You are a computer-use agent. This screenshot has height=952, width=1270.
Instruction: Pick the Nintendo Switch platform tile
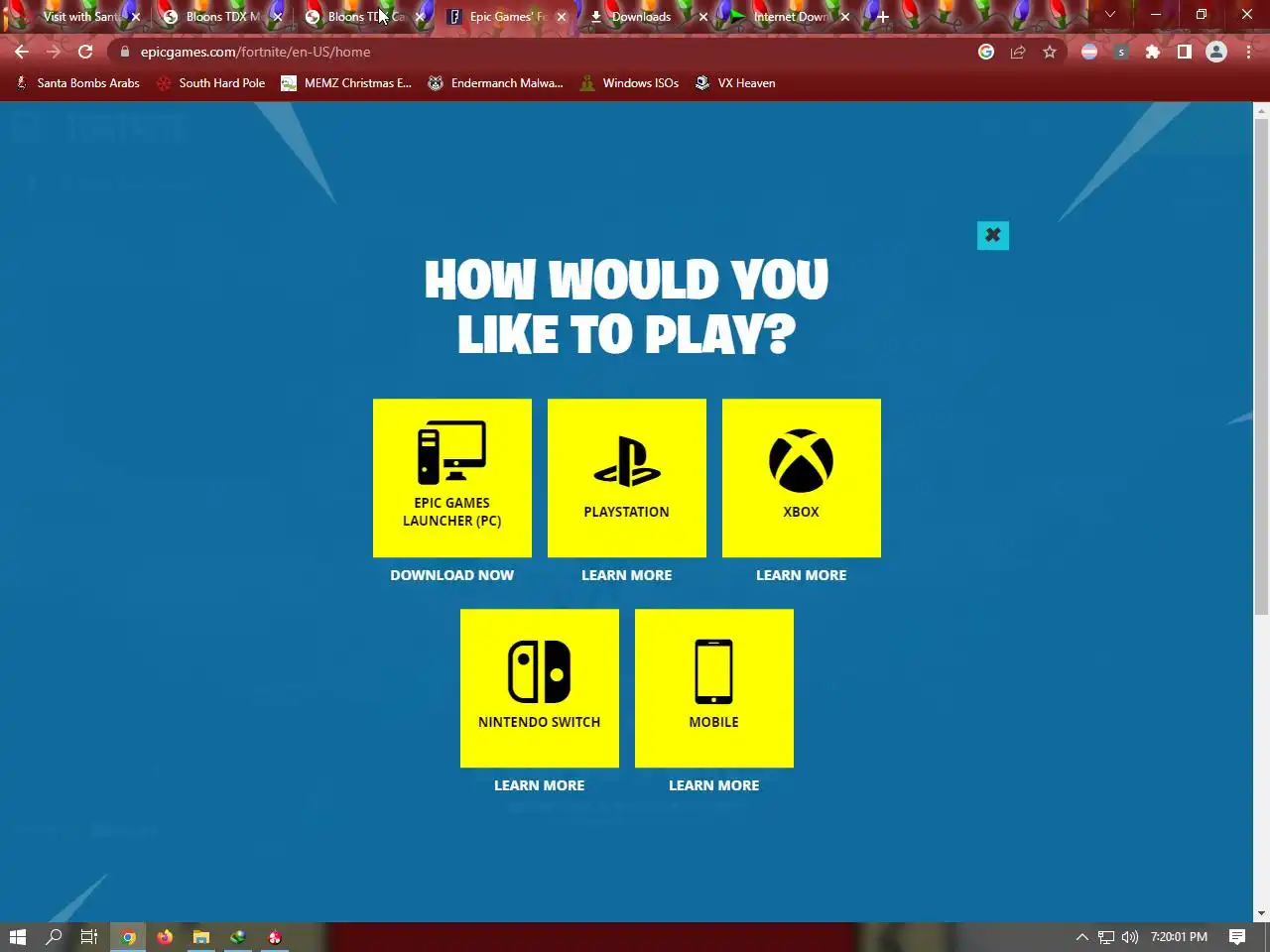coord(540,688)
